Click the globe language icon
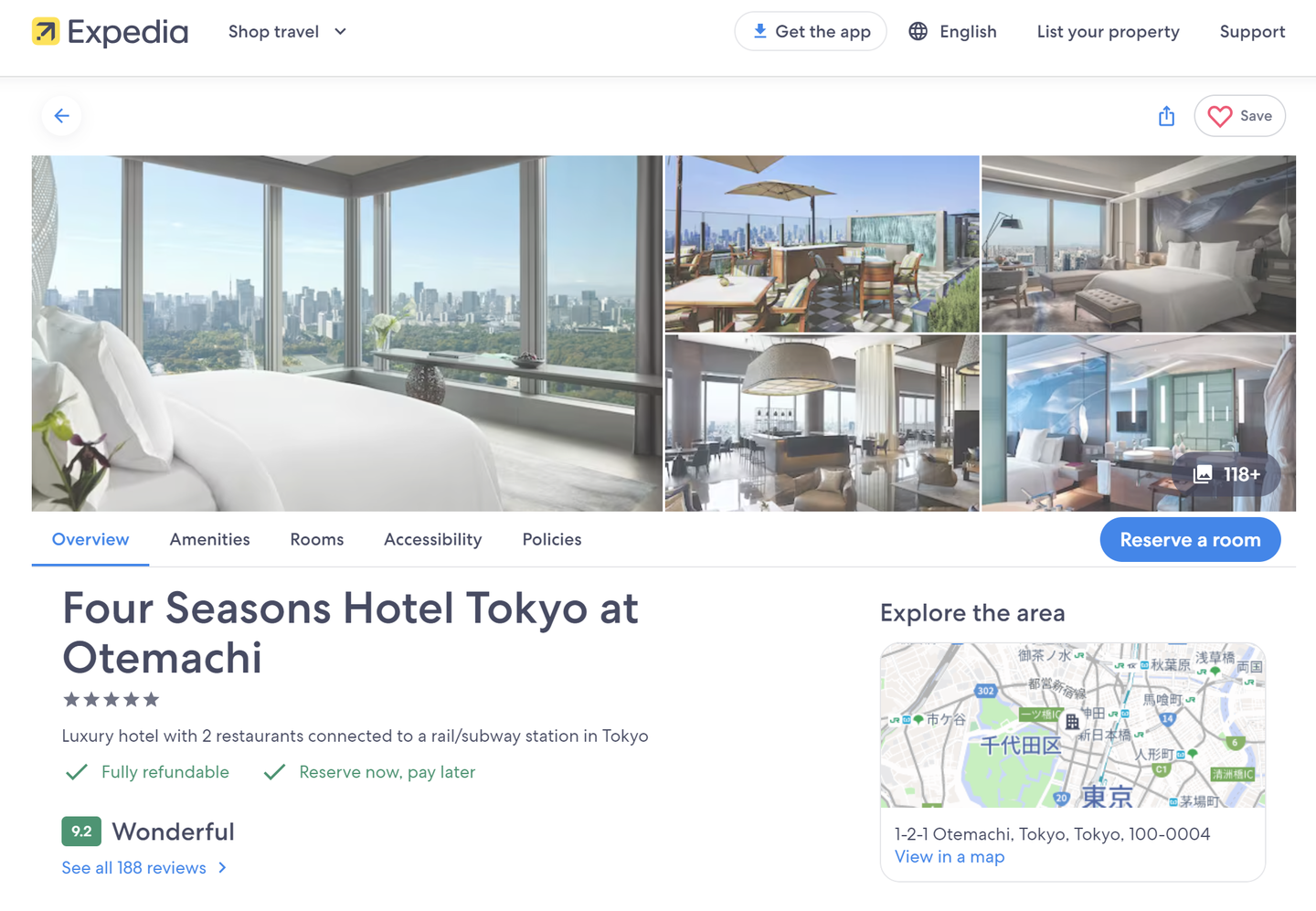The height and width of the screenshot is (911, 1316). click(x=918, y=31)
